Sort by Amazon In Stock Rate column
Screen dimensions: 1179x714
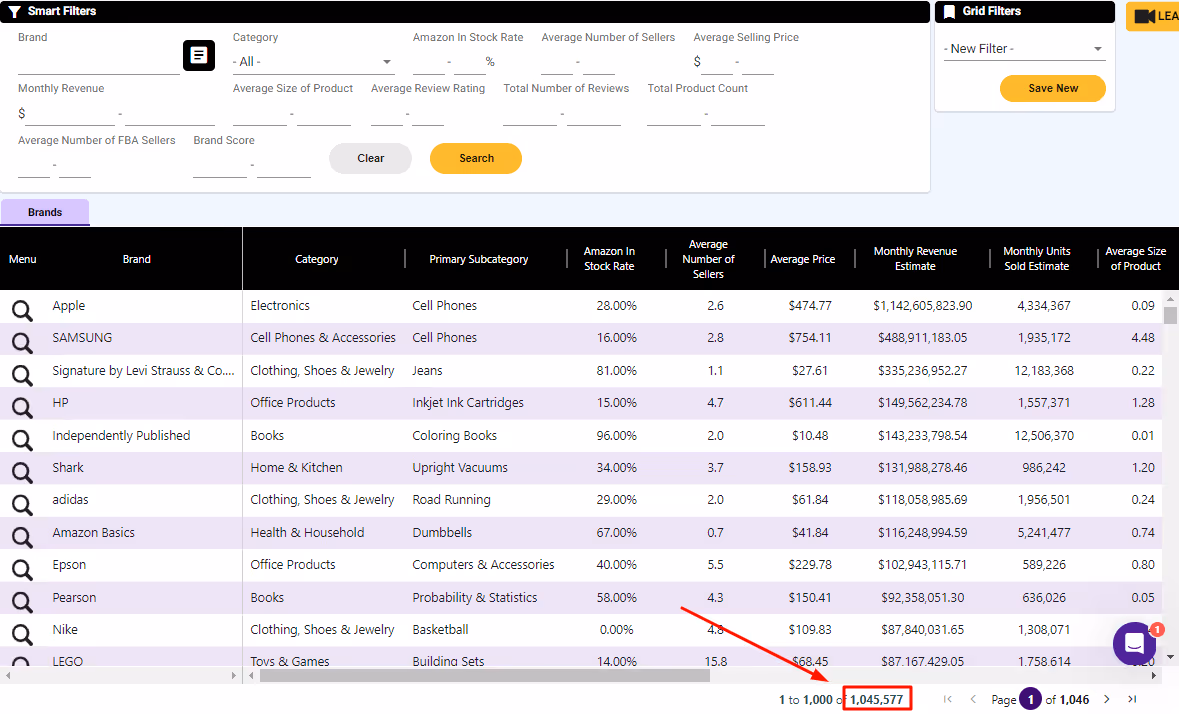pyautogui.click(x=609, y=259)
